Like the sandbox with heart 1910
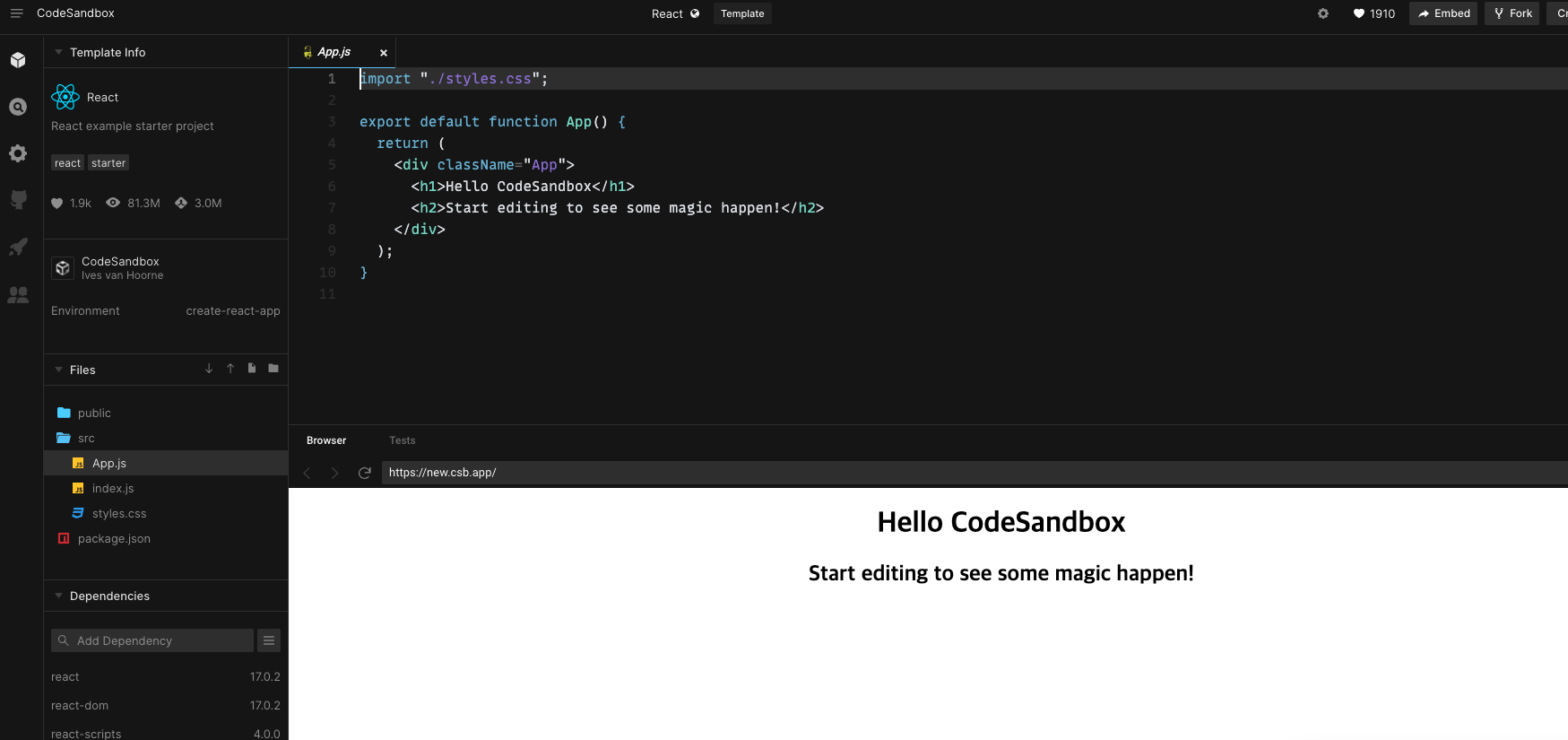 pyautogui.click(x=1374, y=13)
